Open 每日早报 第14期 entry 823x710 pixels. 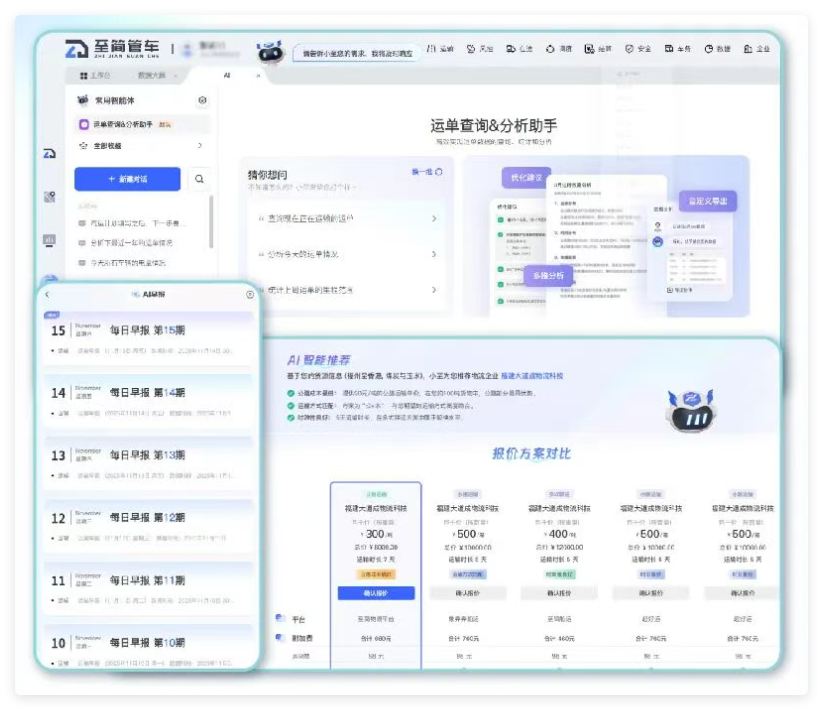pos(148,398)
